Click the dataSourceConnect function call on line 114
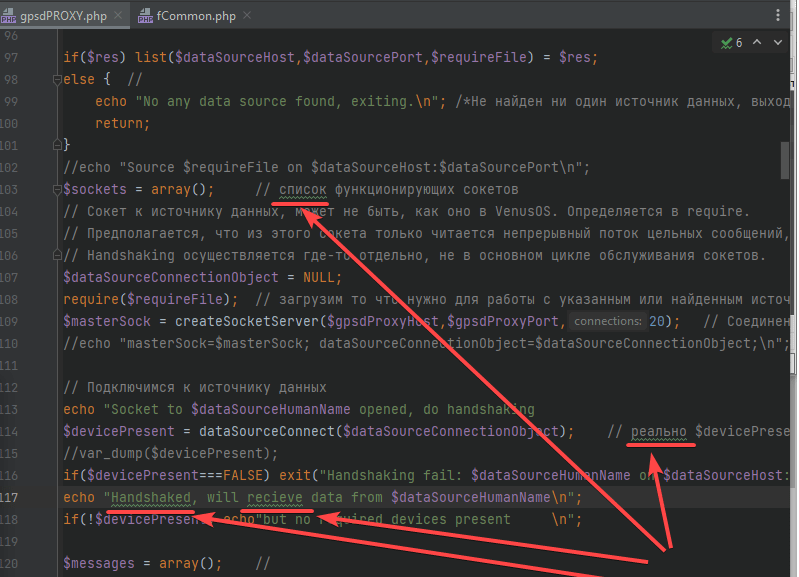799x577 pixels. [267, 431]
